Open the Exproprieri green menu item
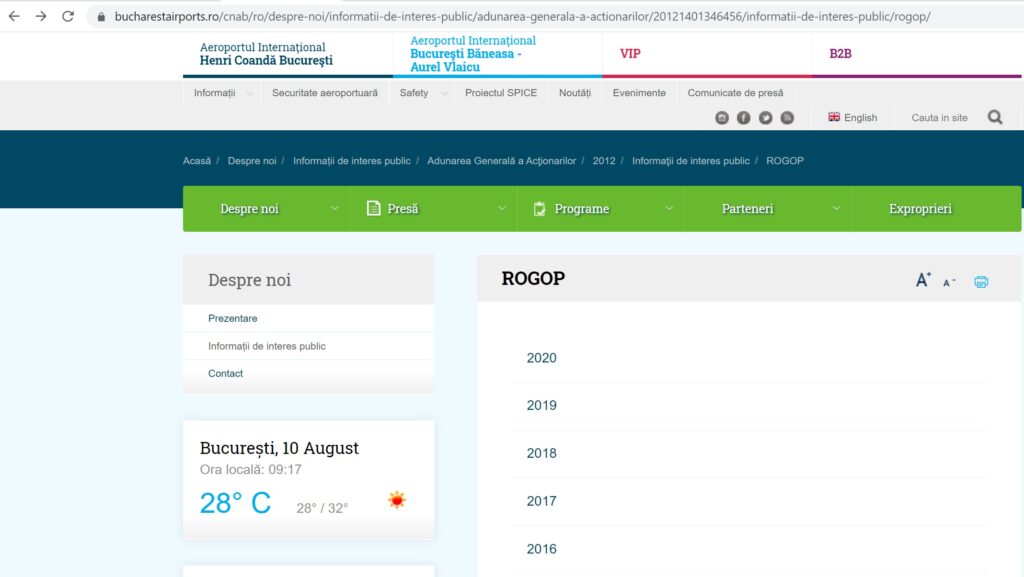 (920, 209)
